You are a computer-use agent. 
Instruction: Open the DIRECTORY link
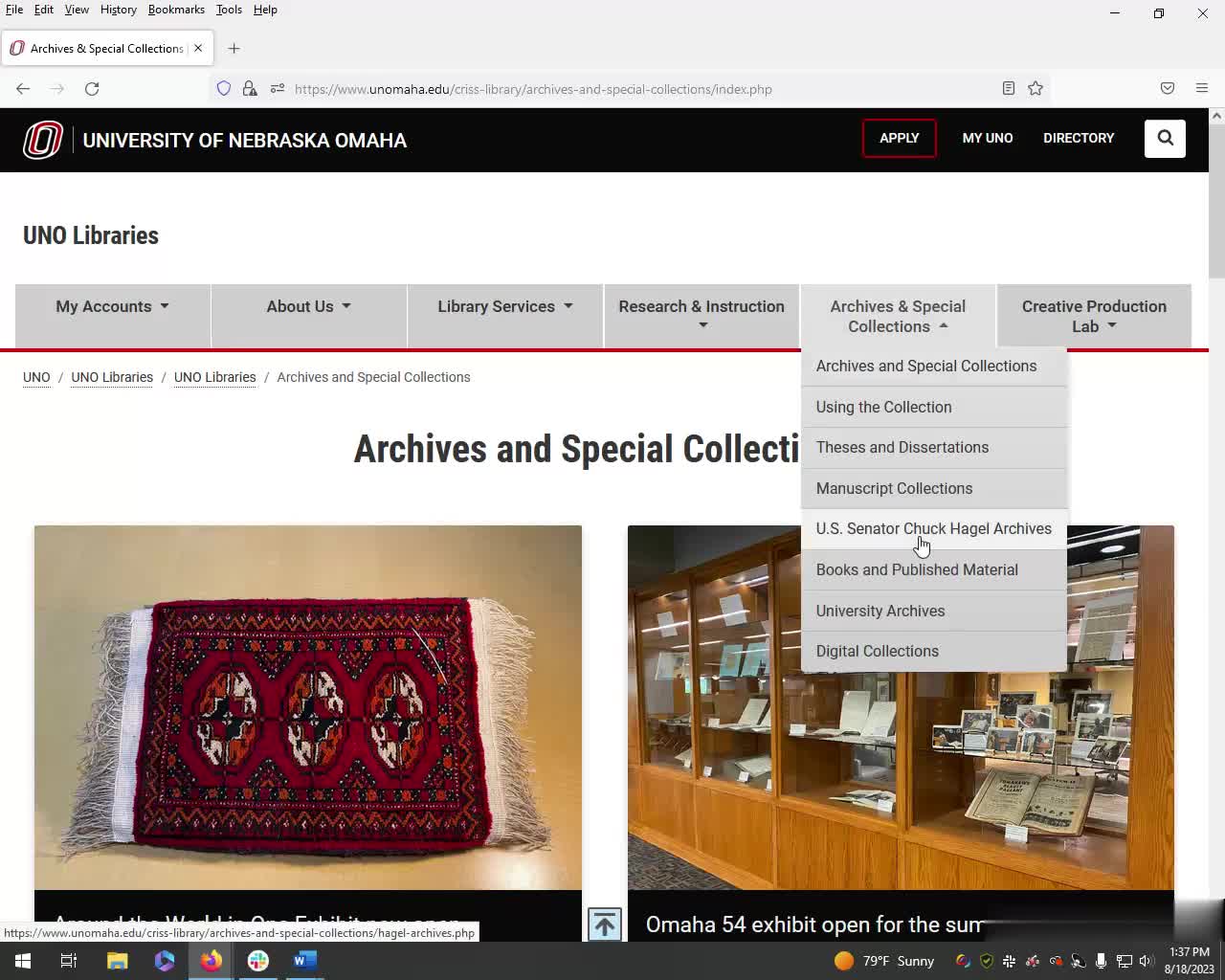[1079, 138]
